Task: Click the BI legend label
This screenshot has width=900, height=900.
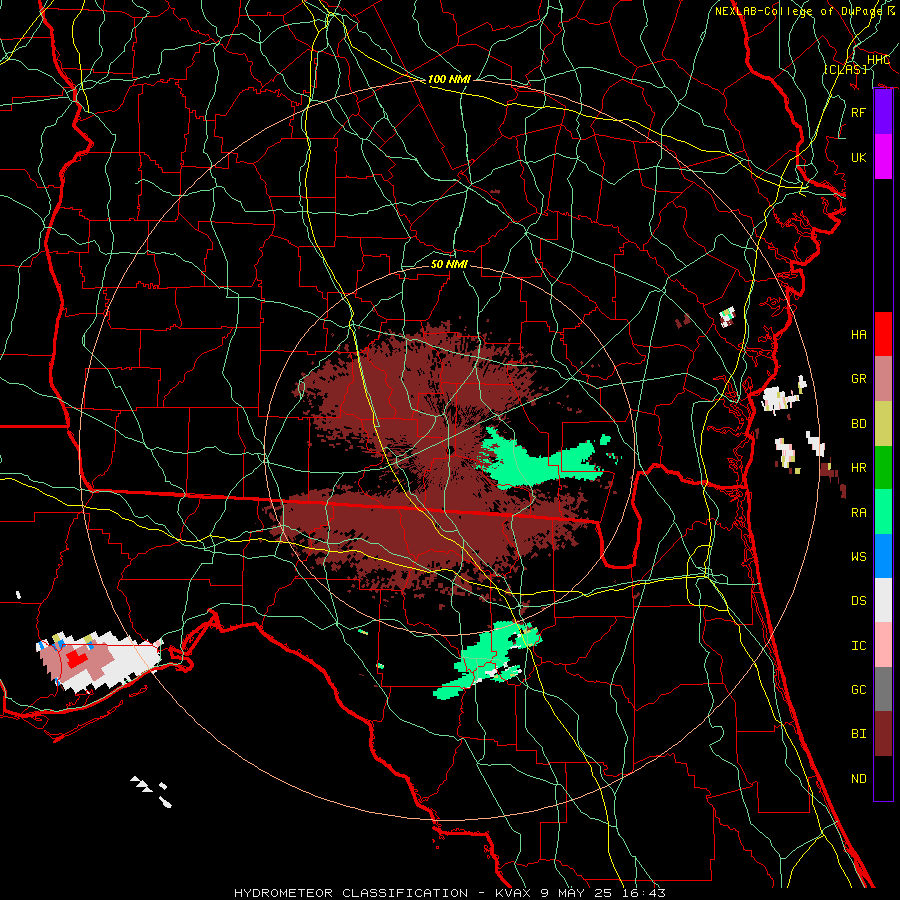Action: 859,734
